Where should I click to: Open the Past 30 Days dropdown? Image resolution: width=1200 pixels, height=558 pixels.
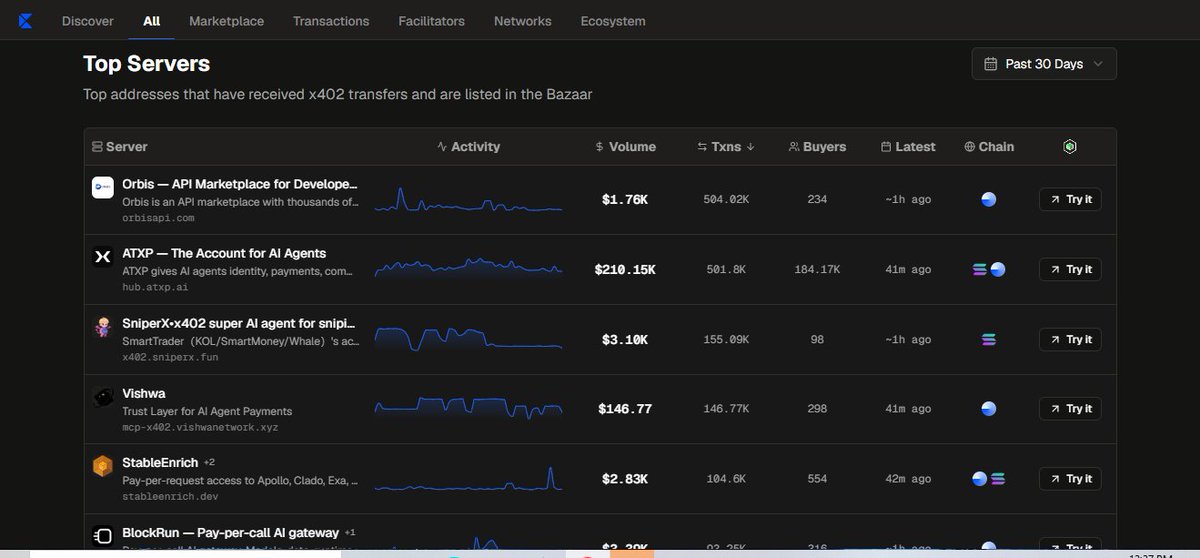point(1044,64)
